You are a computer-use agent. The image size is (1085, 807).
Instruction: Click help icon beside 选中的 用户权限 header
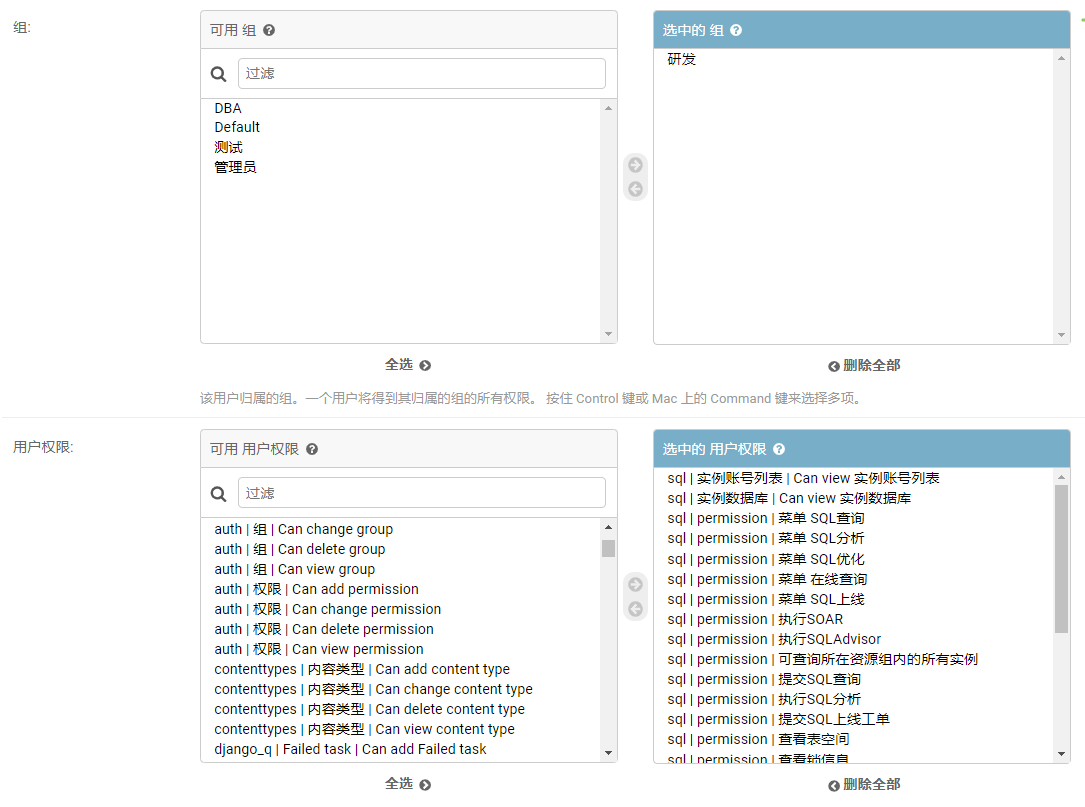[x=779, y=449]
